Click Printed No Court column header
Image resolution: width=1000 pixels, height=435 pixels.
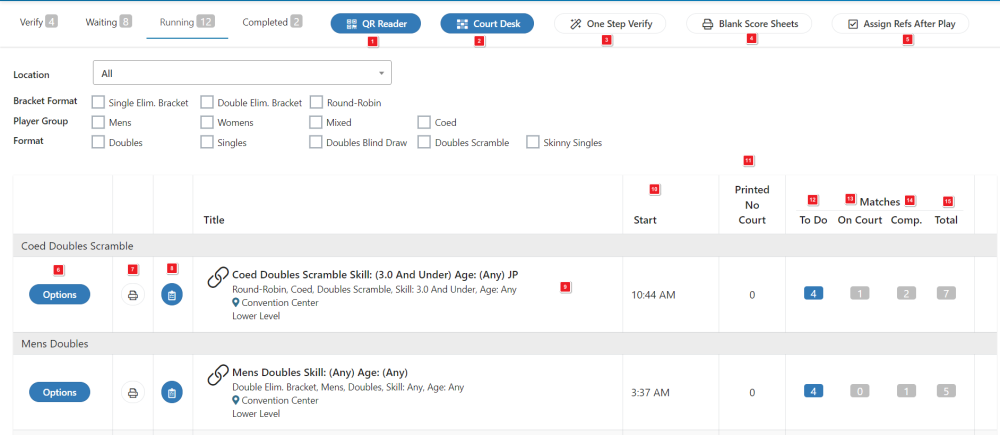coord(752,205)
